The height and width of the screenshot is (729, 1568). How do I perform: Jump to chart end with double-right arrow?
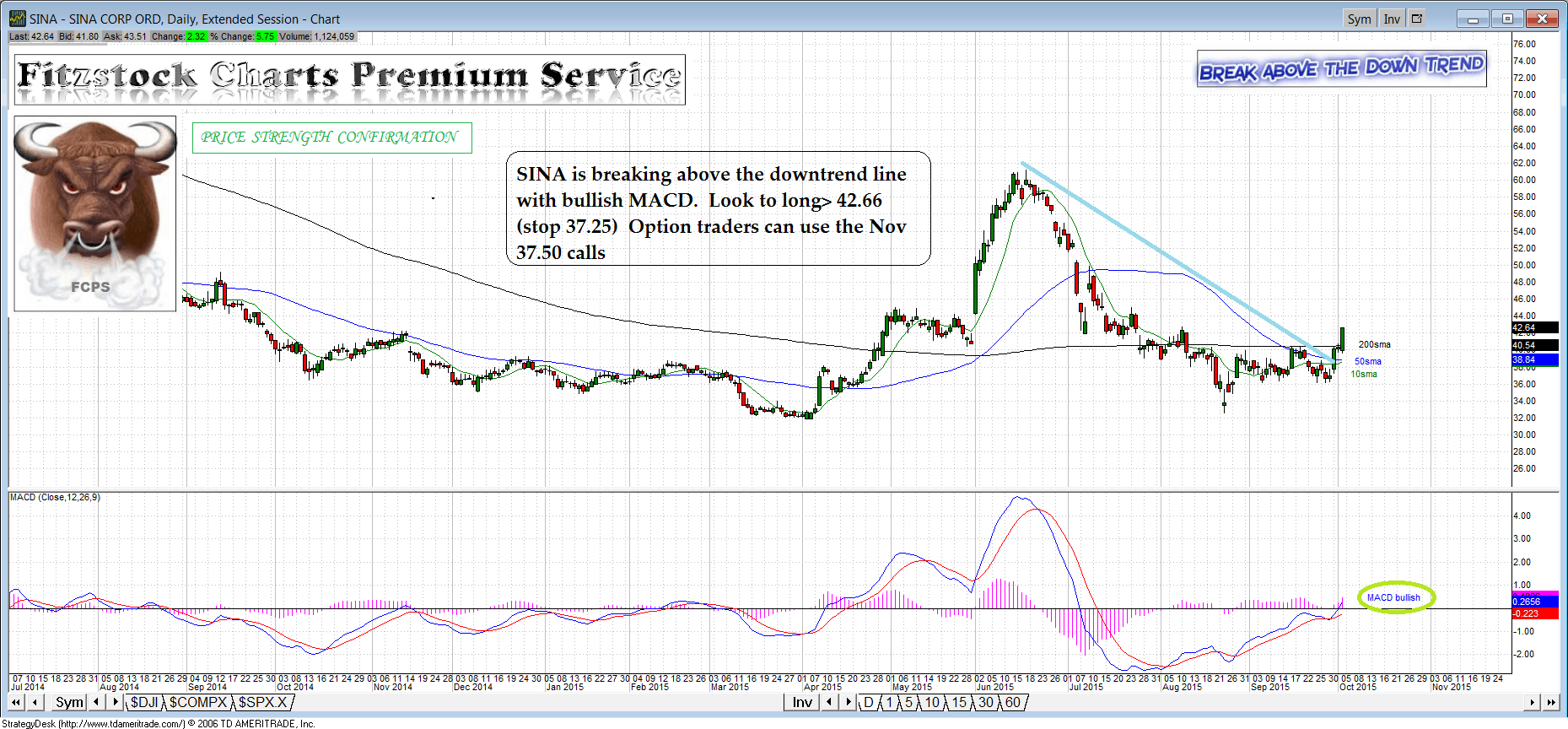(1550, 702)
